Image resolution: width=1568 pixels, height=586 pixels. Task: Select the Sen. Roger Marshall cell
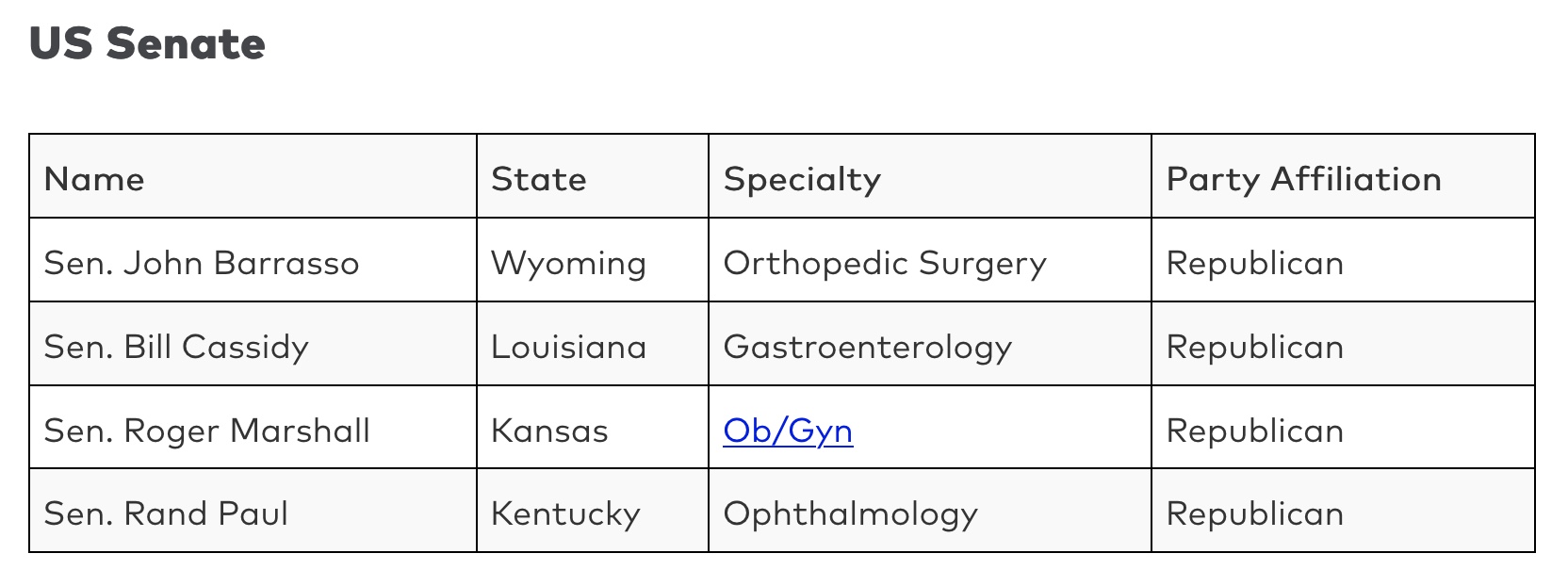[207, 431]
